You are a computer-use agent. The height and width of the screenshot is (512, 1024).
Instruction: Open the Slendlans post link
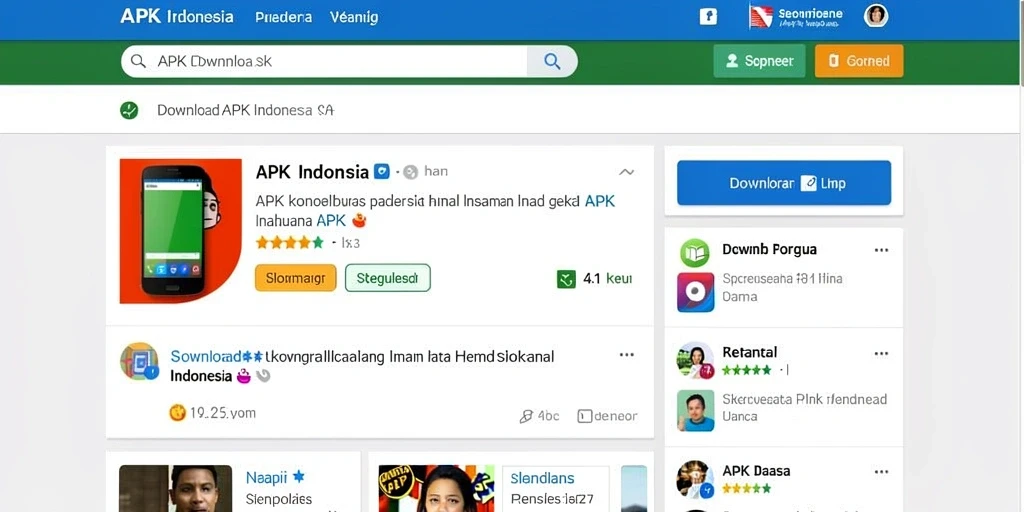point(542,479)
